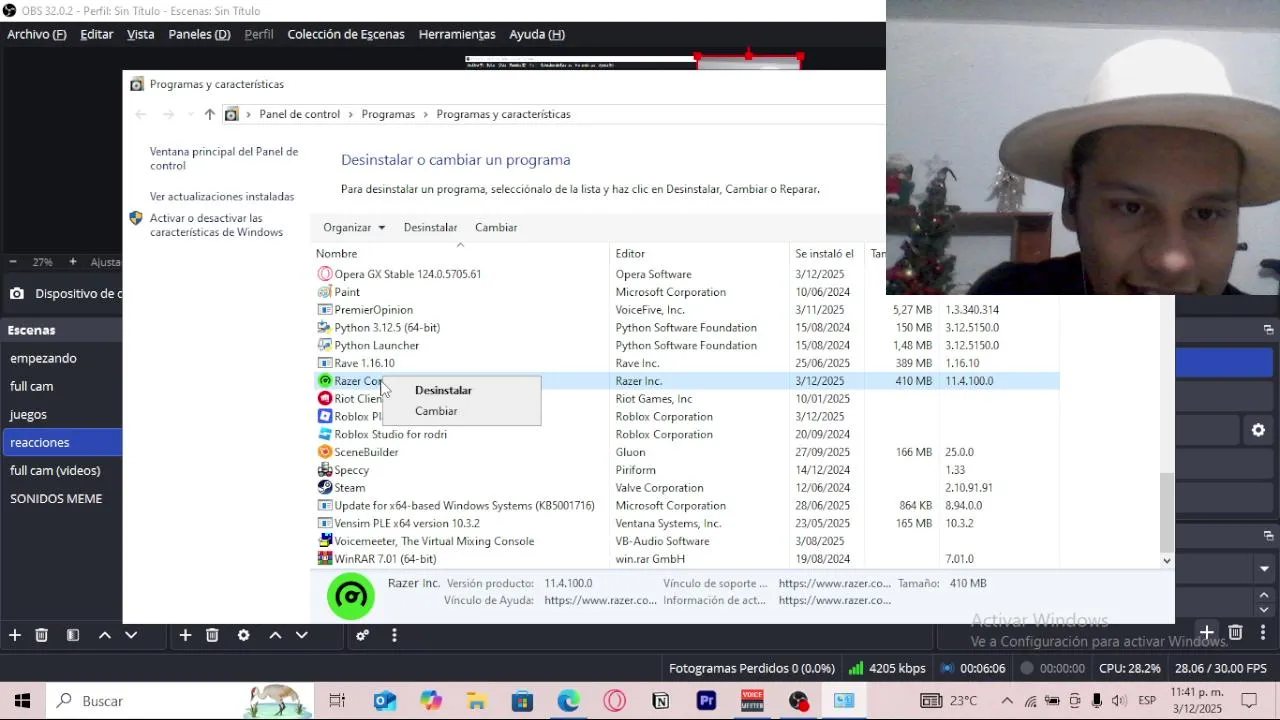Open Vista menu in OBS
This screenshot has height=720, width=1280.
141,34
